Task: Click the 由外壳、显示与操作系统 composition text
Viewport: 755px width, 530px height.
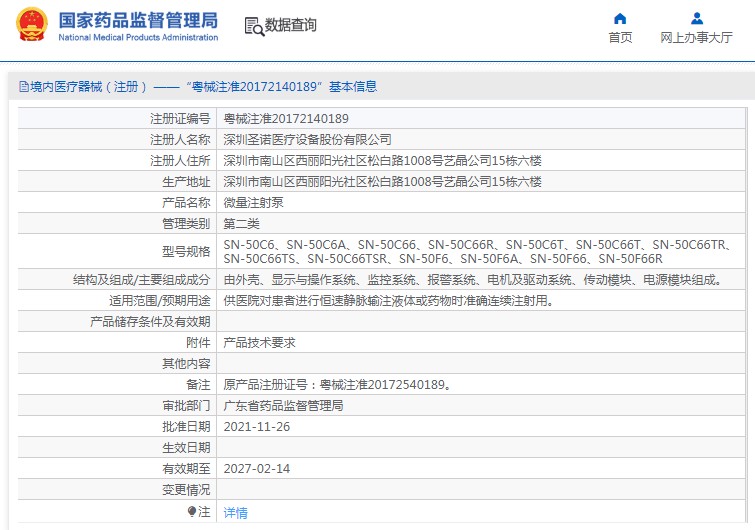Action: coord(473,280)
